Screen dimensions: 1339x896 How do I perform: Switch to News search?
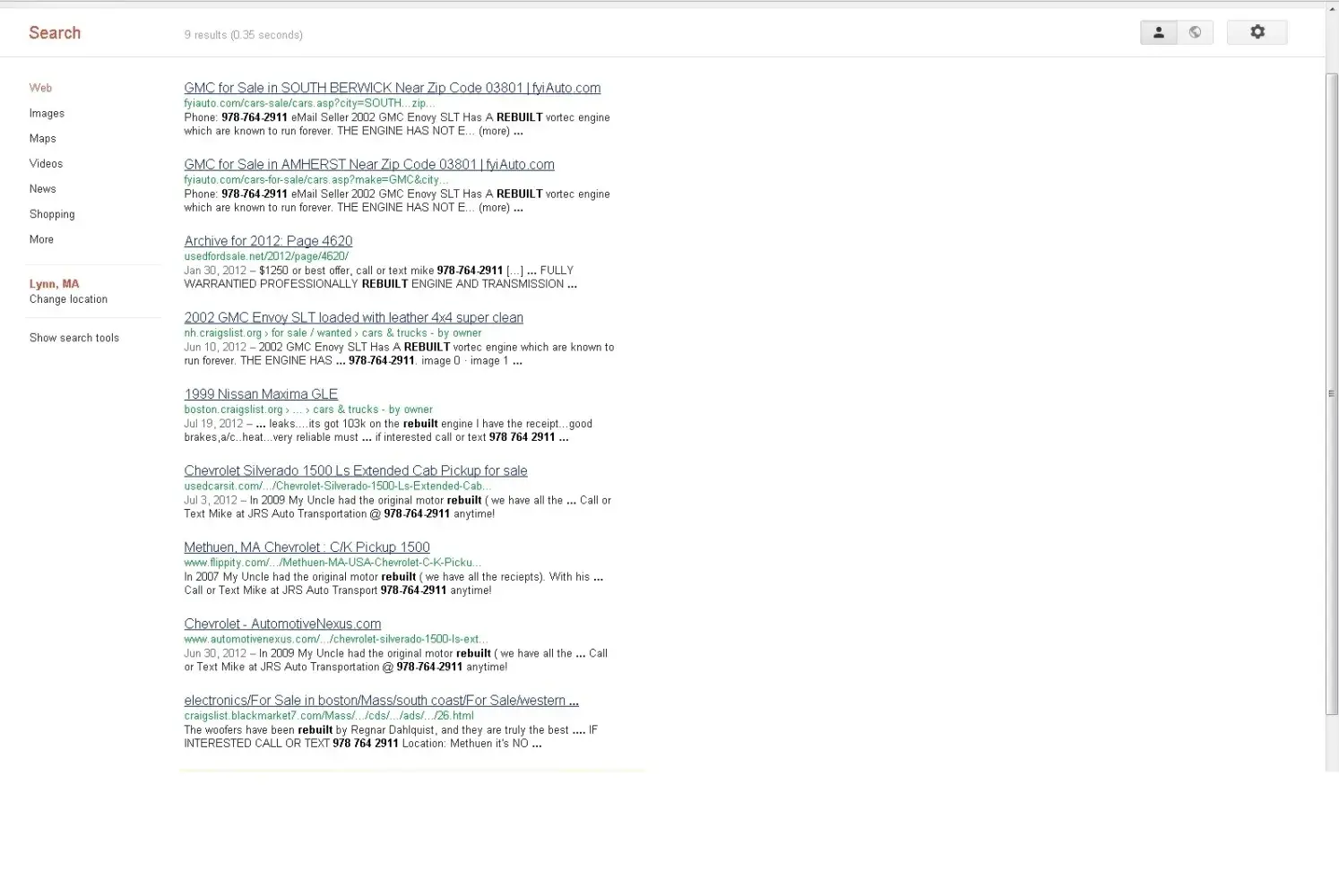click(42, 189)
